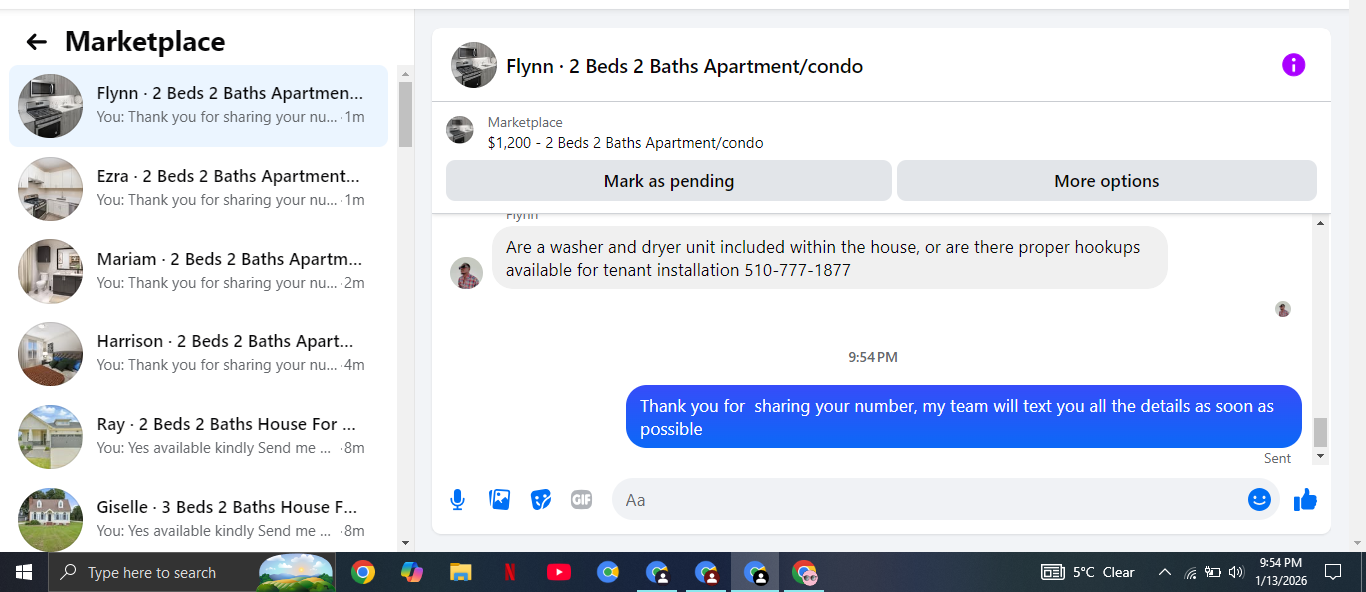Start a voice clip with the microphone icon
The image size is (1366, 592).
pyautogui.click(x=457, y=499)
